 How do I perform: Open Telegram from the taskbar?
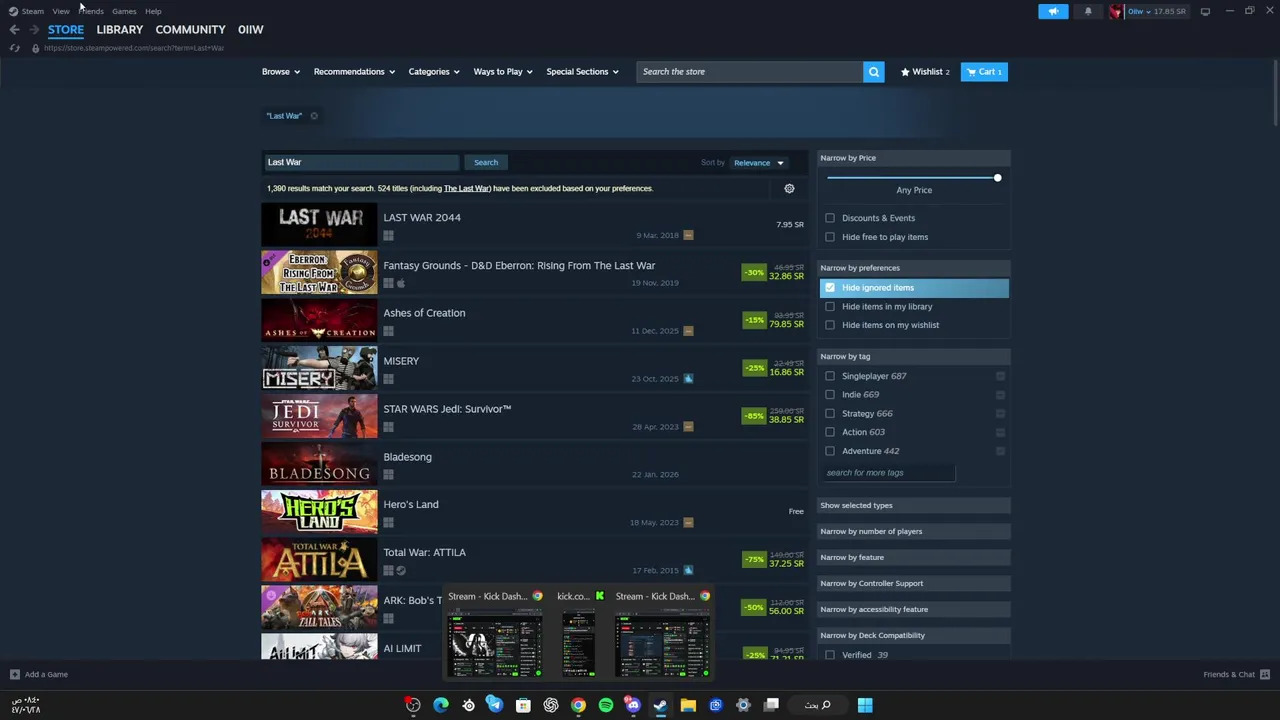[x=494, y=705]
